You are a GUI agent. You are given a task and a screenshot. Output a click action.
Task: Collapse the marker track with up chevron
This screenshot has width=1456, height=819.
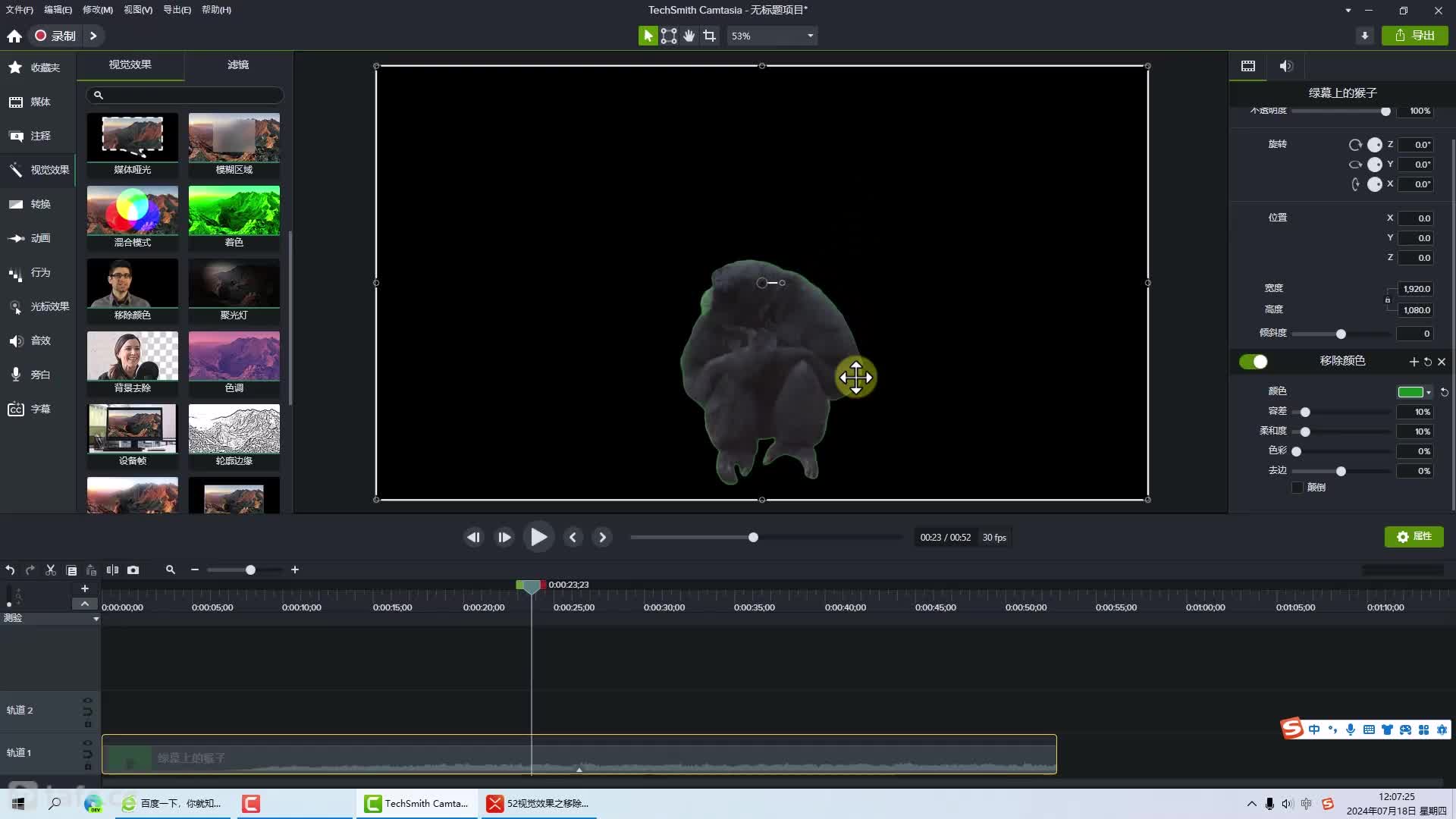(84, 604)
